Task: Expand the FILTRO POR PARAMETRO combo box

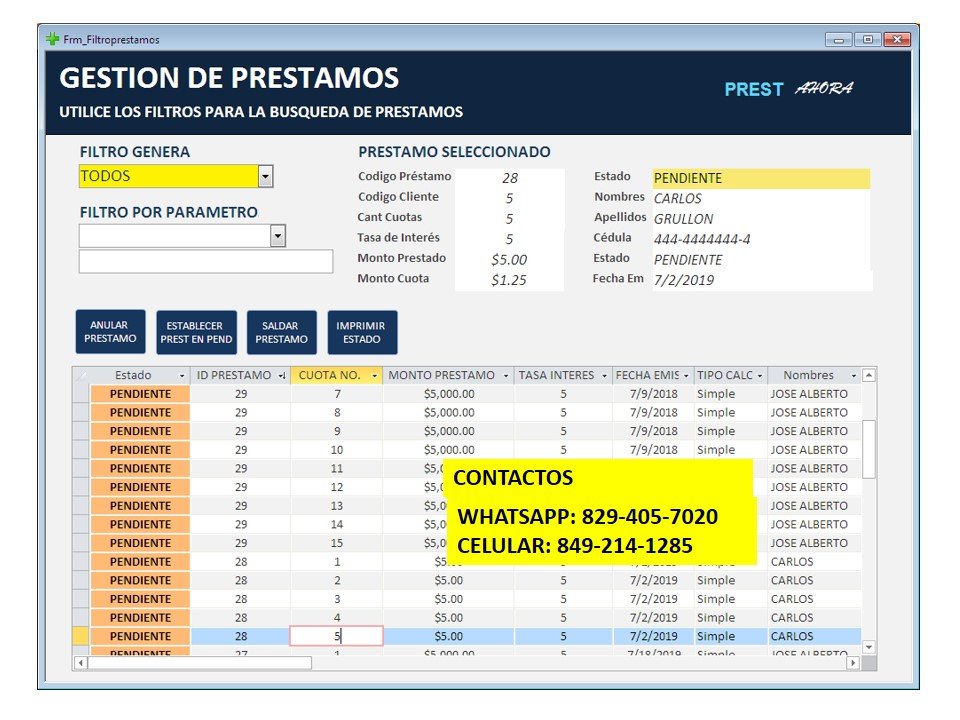Action: point(278,236)
